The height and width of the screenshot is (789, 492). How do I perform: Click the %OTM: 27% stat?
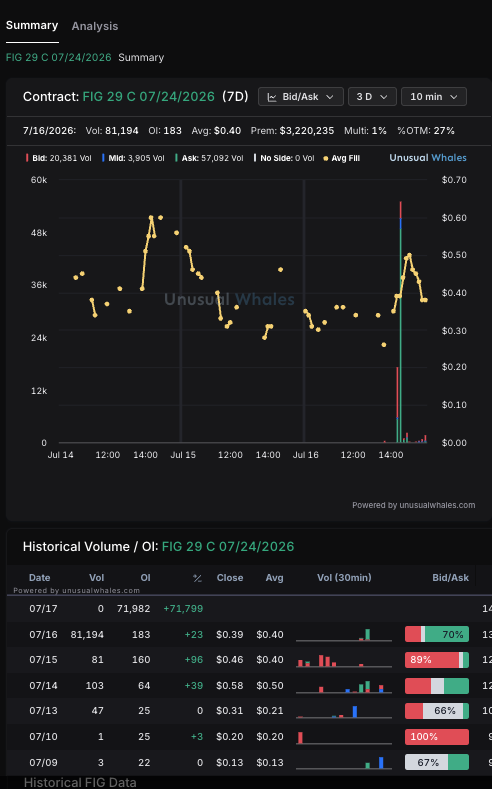[x=426, y=131]
